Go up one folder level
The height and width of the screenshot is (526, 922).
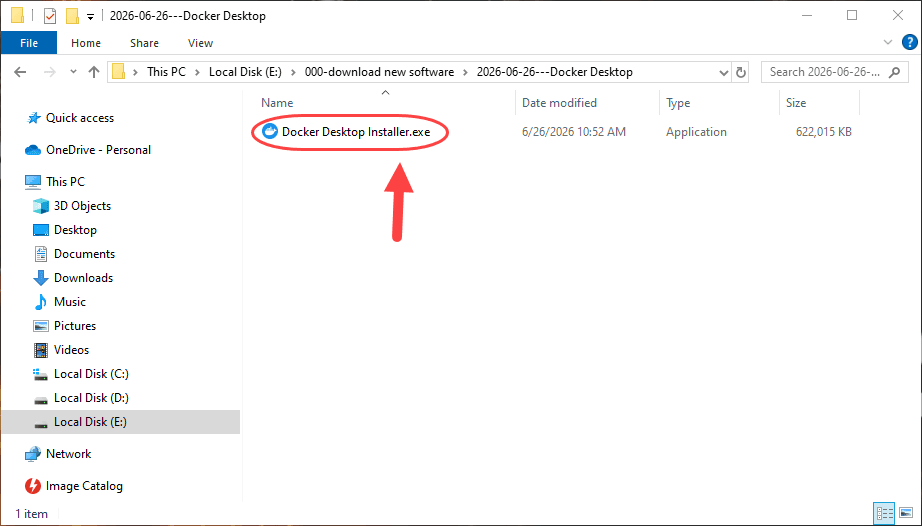pos(94,72)
